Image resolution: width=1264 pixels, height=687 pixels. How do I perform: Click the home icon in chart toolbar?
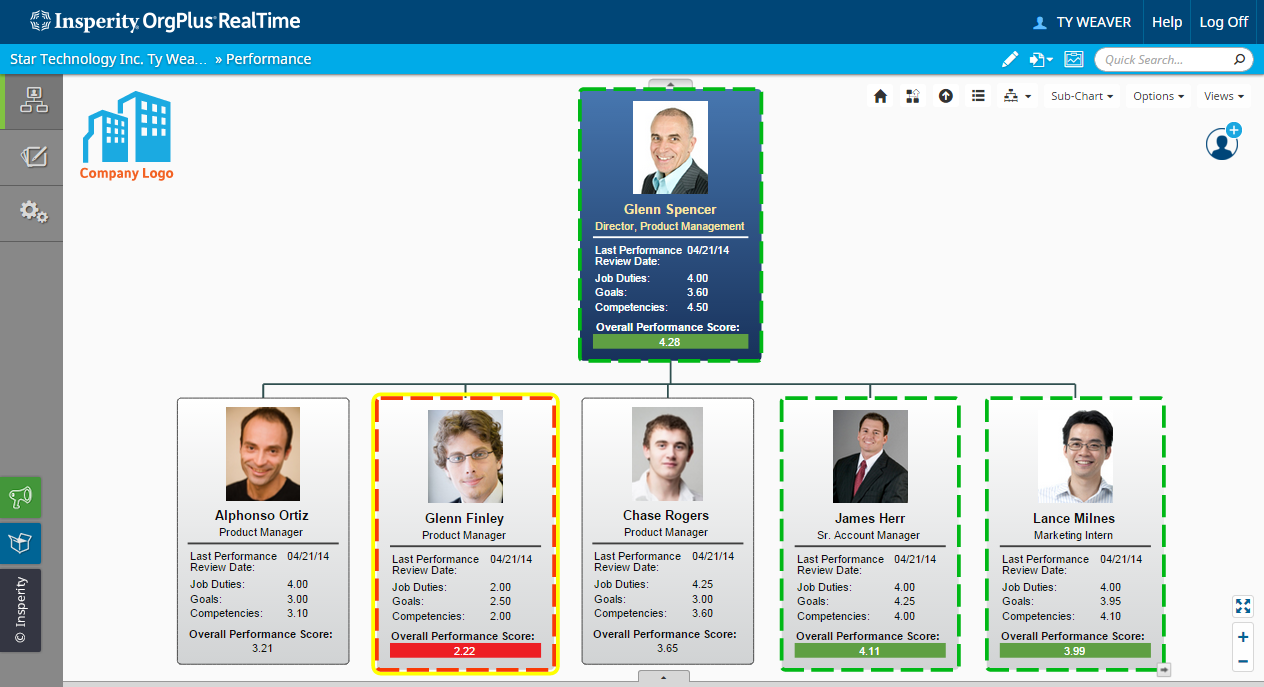pyautogui.click(x=880, y=97)
